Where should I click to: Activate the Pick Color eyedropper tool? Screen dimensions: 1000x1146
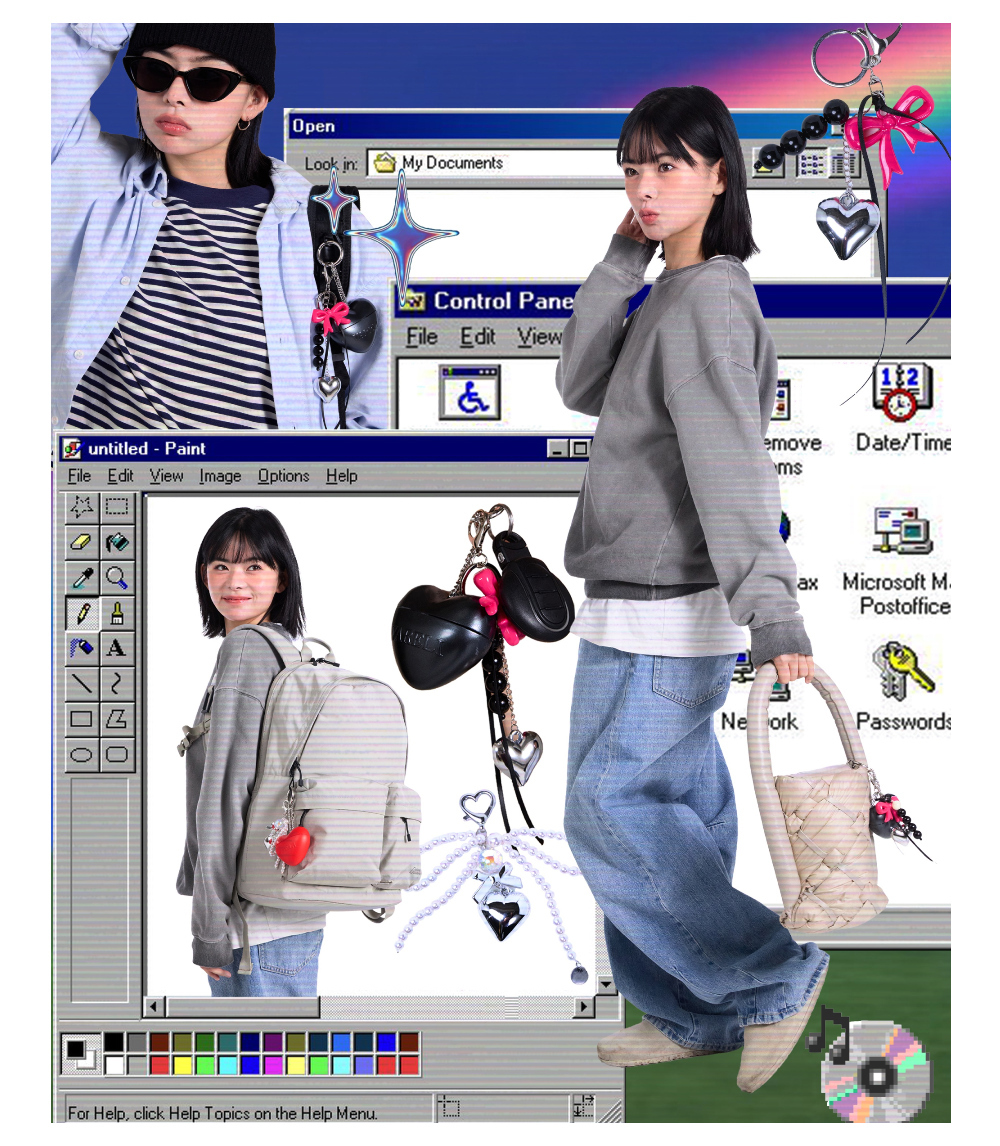tap(82, 577)
